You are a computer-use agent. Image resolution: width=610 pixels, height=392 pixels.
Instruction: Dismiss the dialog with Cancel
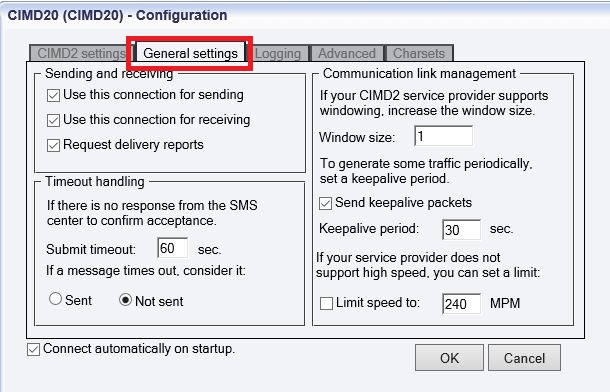coord(524,357)
